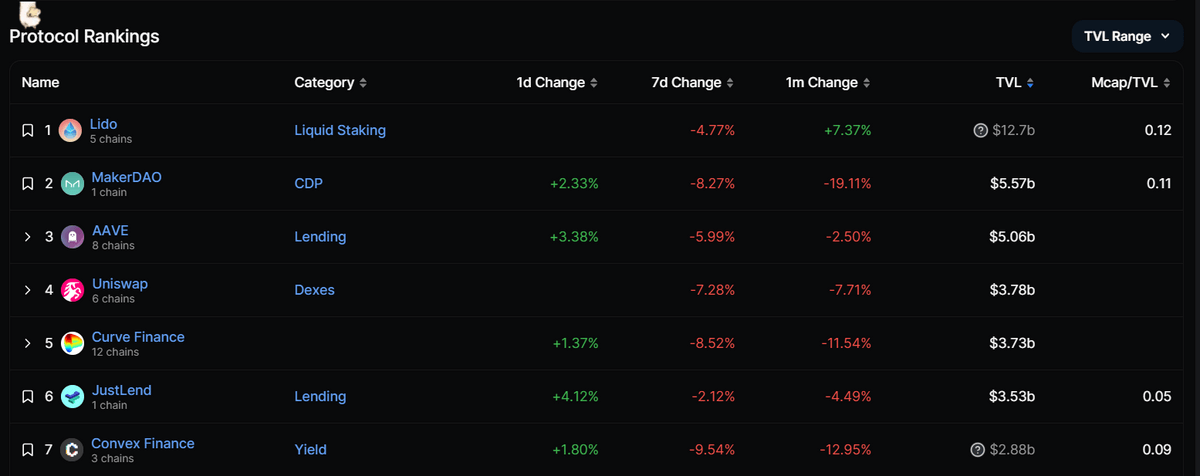
Task: Open the TVL Range dropdown
Action: click(x=1126, y=36)
